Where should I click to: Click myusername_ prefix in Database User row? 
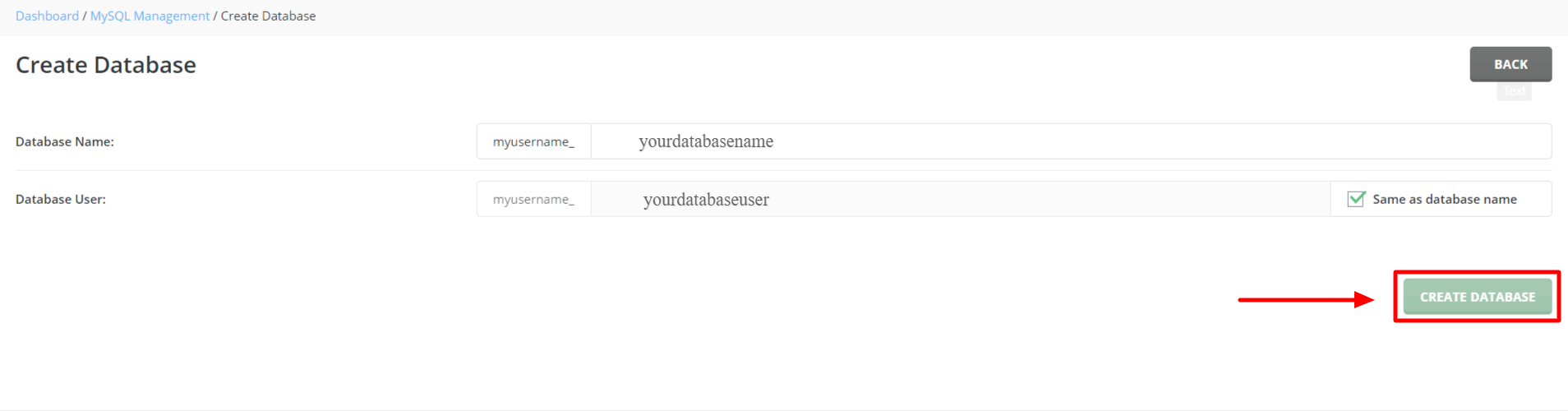point(534,199)
